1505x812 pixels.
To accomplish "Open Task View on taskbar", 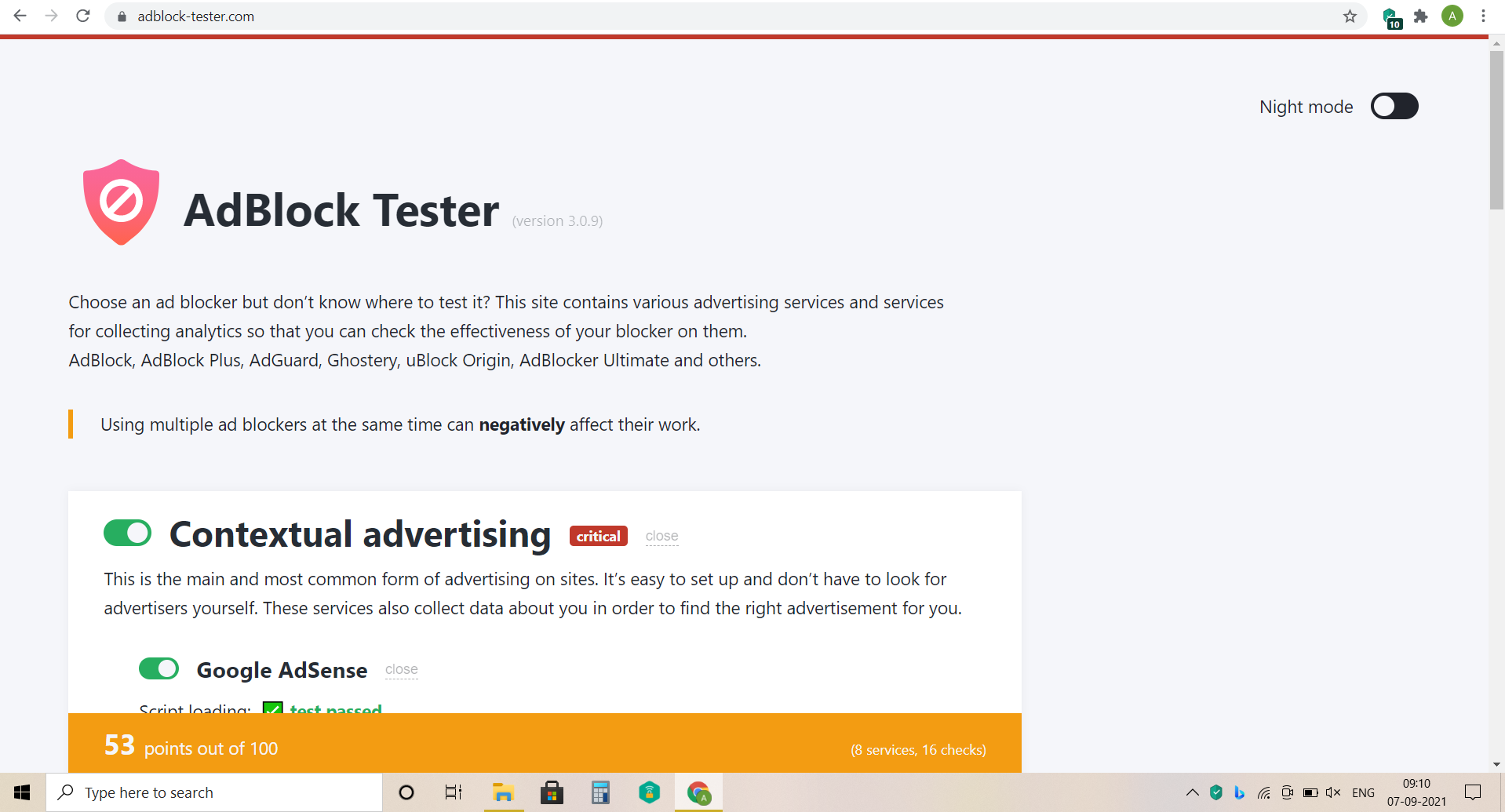I will click(454, 792).
